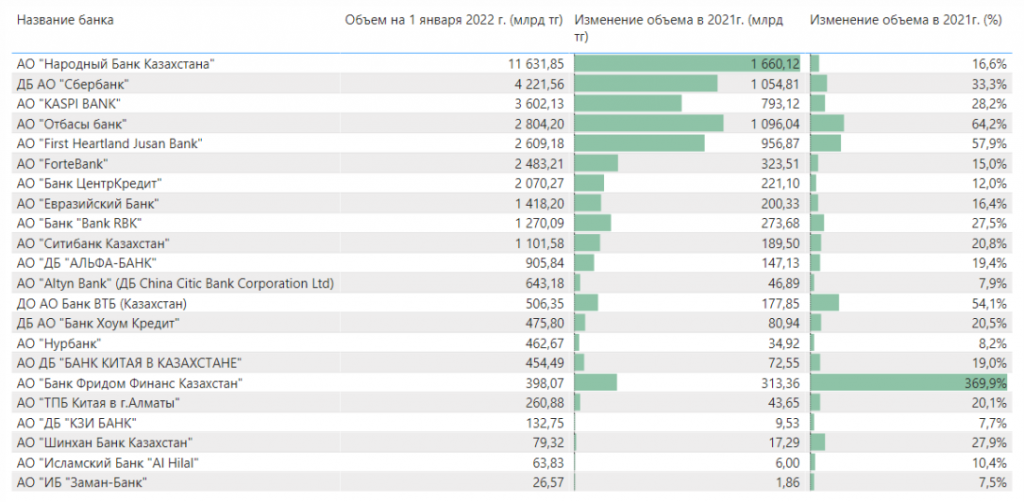Select АО "Исламский Банк "Al Hilal" name

(x=108, y=463)
